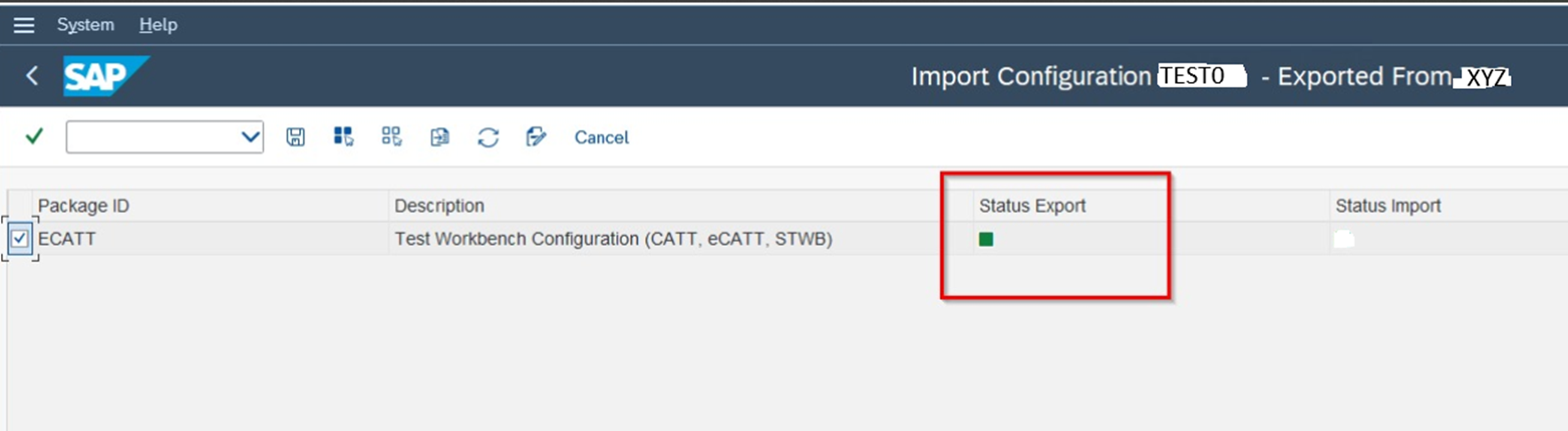Open the hamburger menu icon
The height and width of the screenshot is (431, 1568).
[24, 25]
